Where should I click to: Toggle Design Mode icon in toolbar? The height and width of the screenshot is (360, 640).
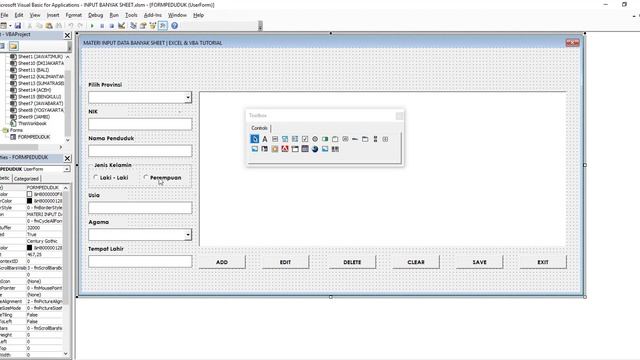[122, 26]
